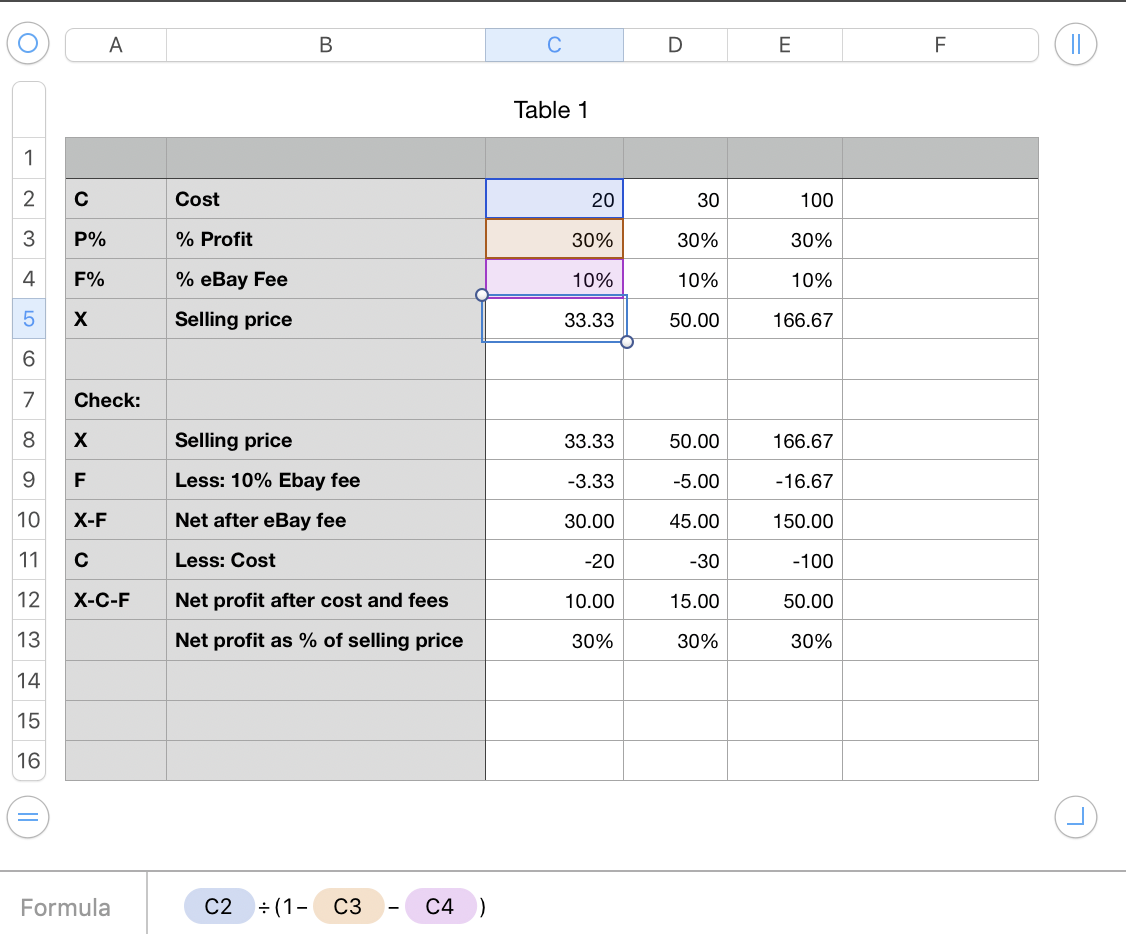The image size is (1126, 934).
Task: Select column F header
Action: tap(939, 44)
